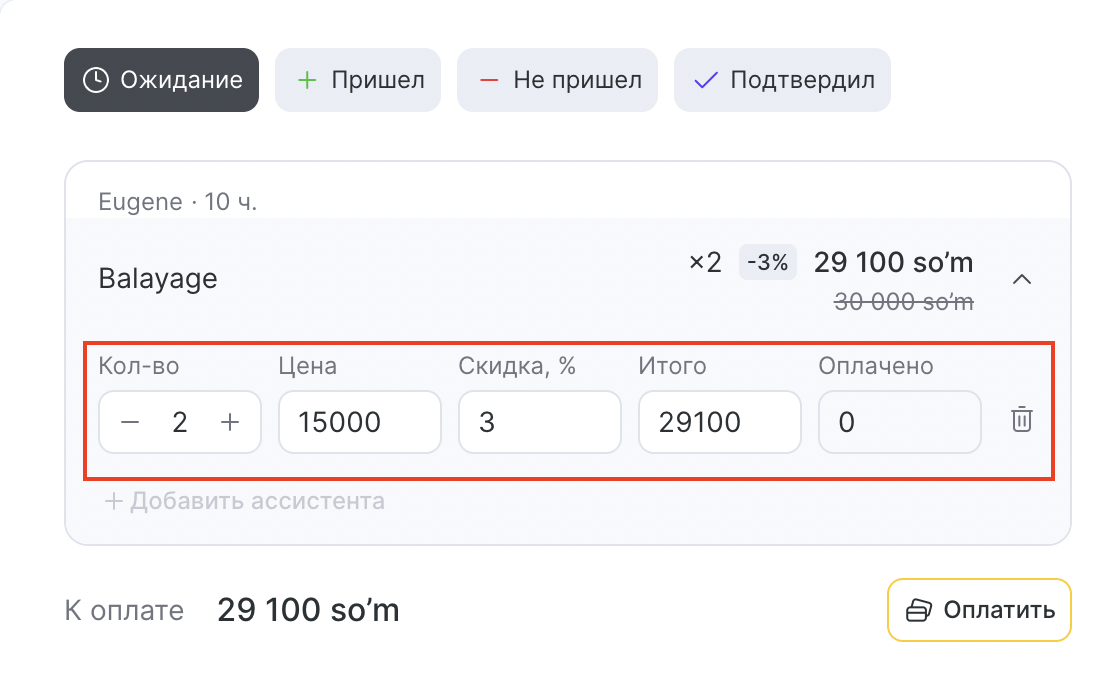Set status to Подтвердил
The height and width of the screenshot is (680, 1100).
point(782,80)
